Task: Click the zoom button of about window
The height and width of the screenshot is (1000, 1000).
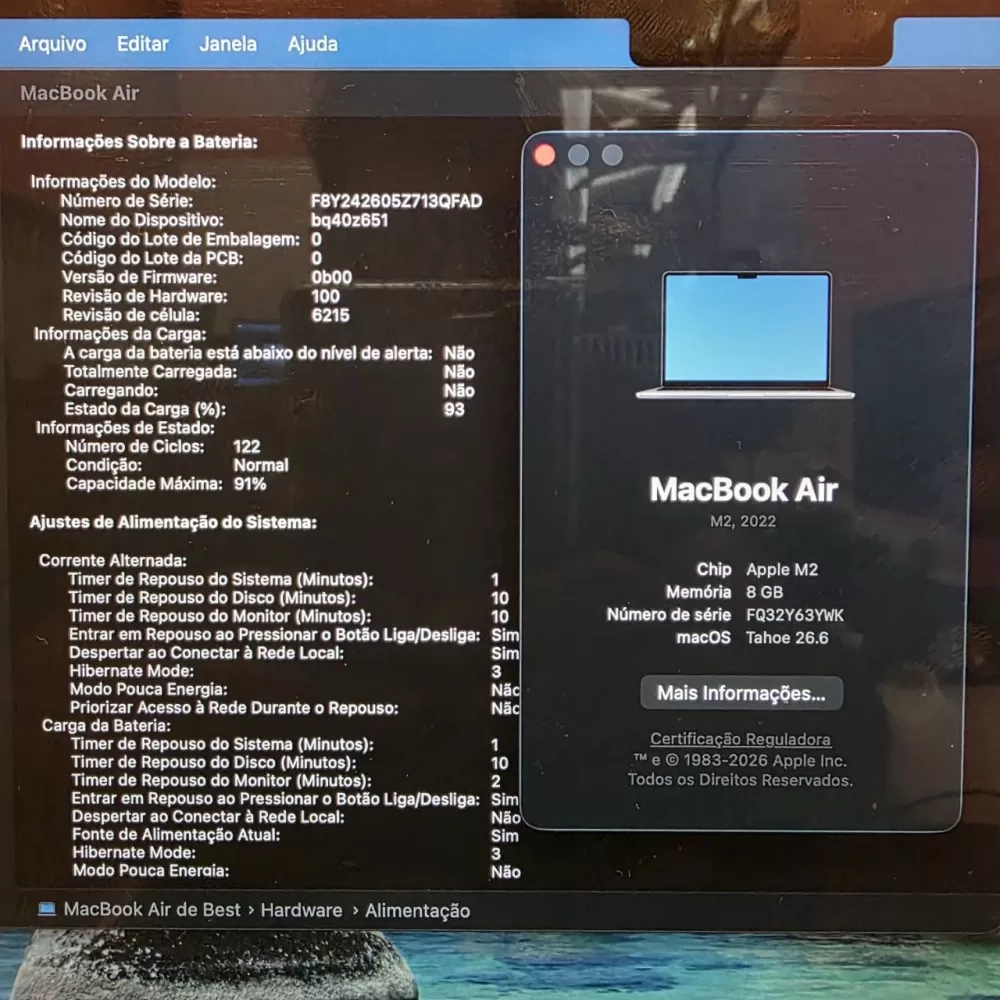Action: click(612, 154)
